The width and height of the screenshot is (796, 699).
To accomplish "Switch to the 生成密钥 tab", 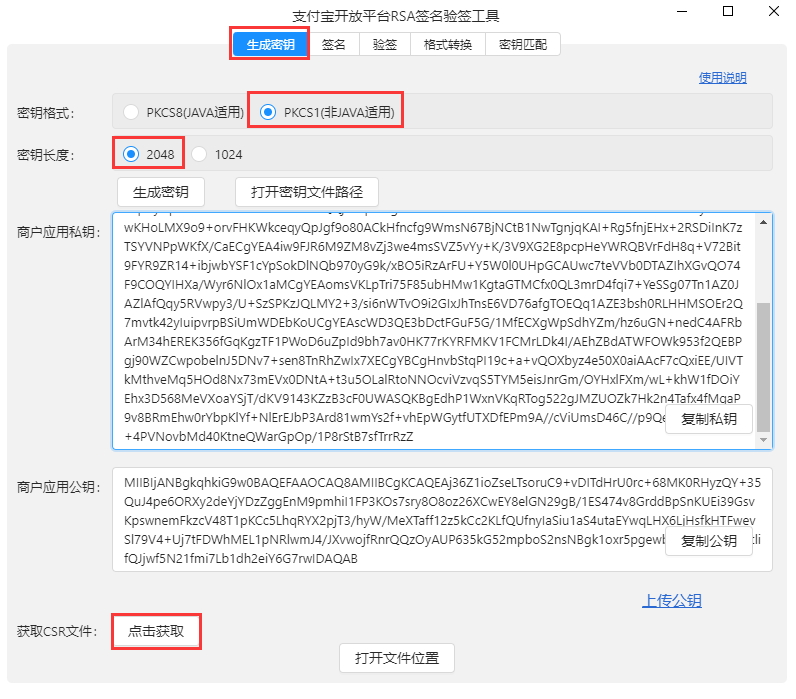I will 270,45.
